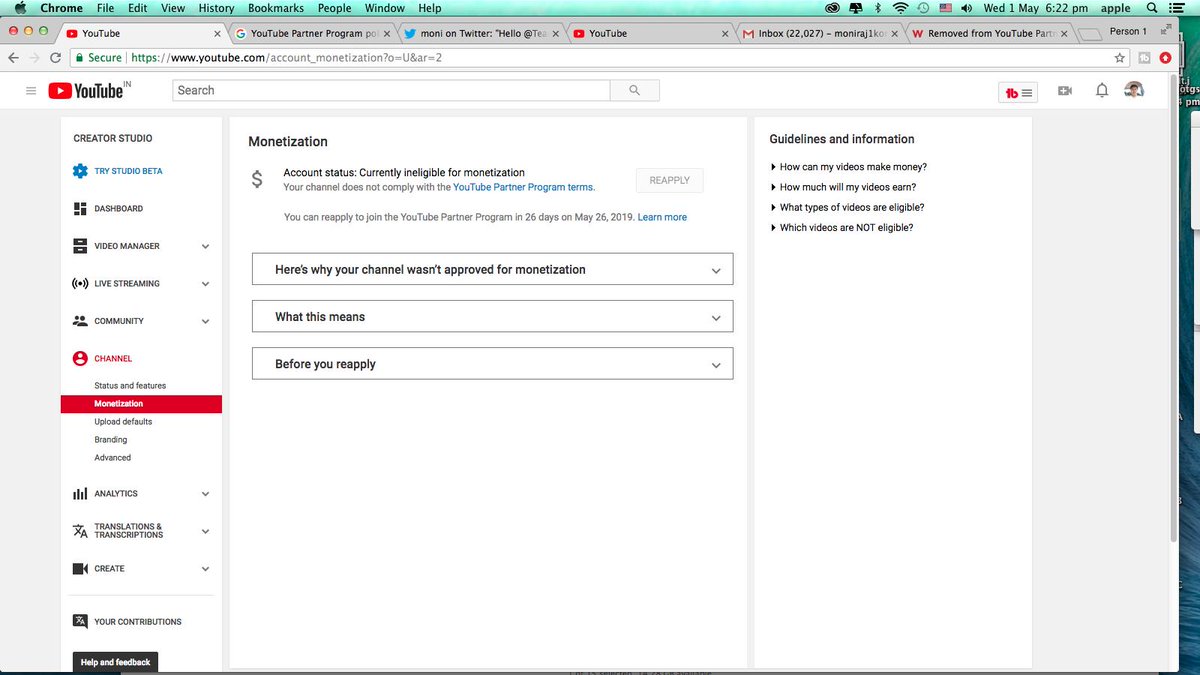Screen dimensions: 1200x675
Task: Open the Bookmarks menu
Action: tap(276, 8)
